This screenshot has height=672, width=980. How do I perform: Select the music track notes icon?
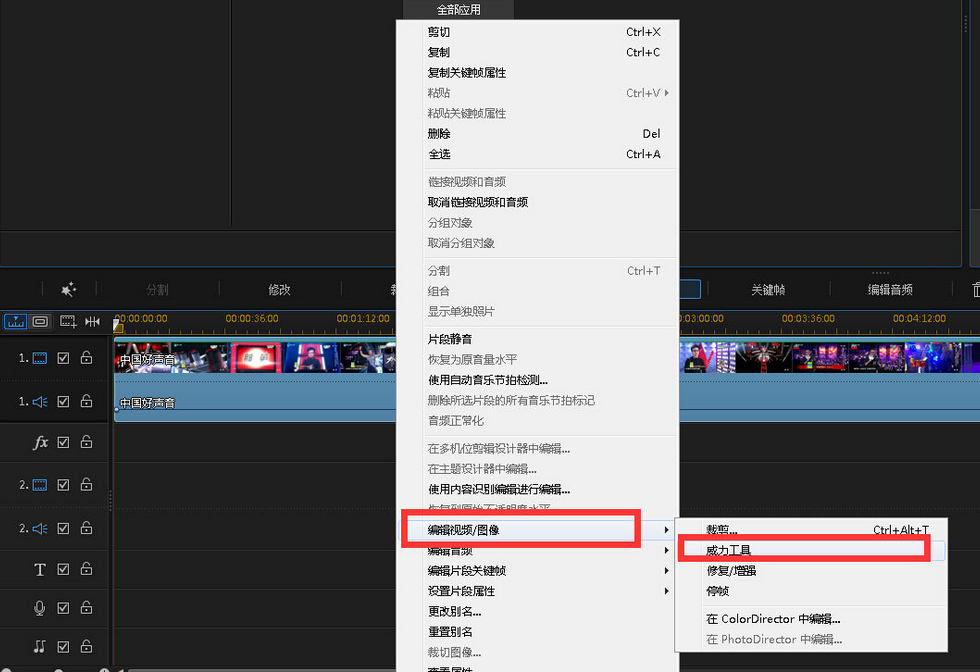tap(40, 647)
